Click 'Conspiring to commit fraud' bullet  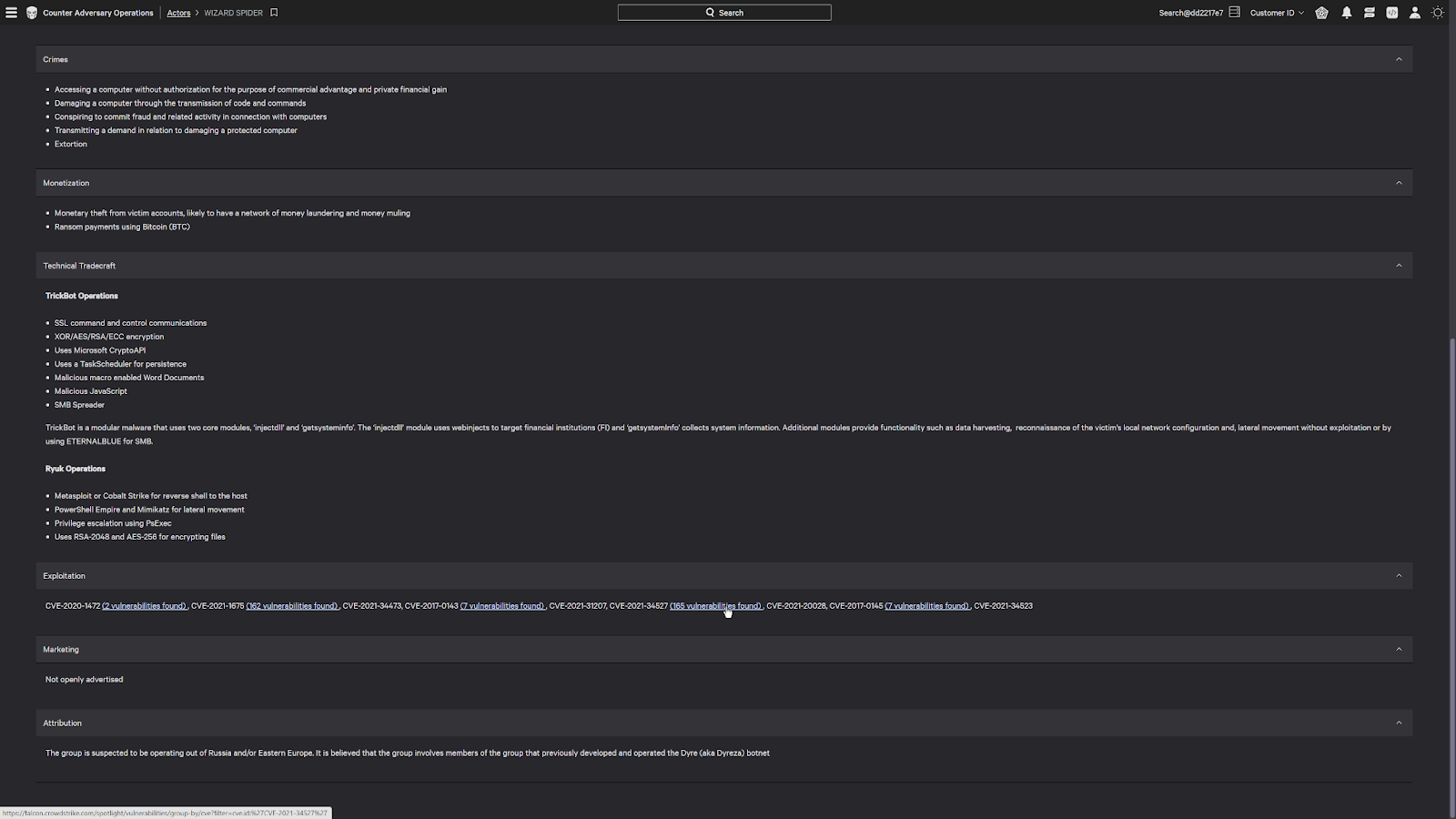(190, 116)
